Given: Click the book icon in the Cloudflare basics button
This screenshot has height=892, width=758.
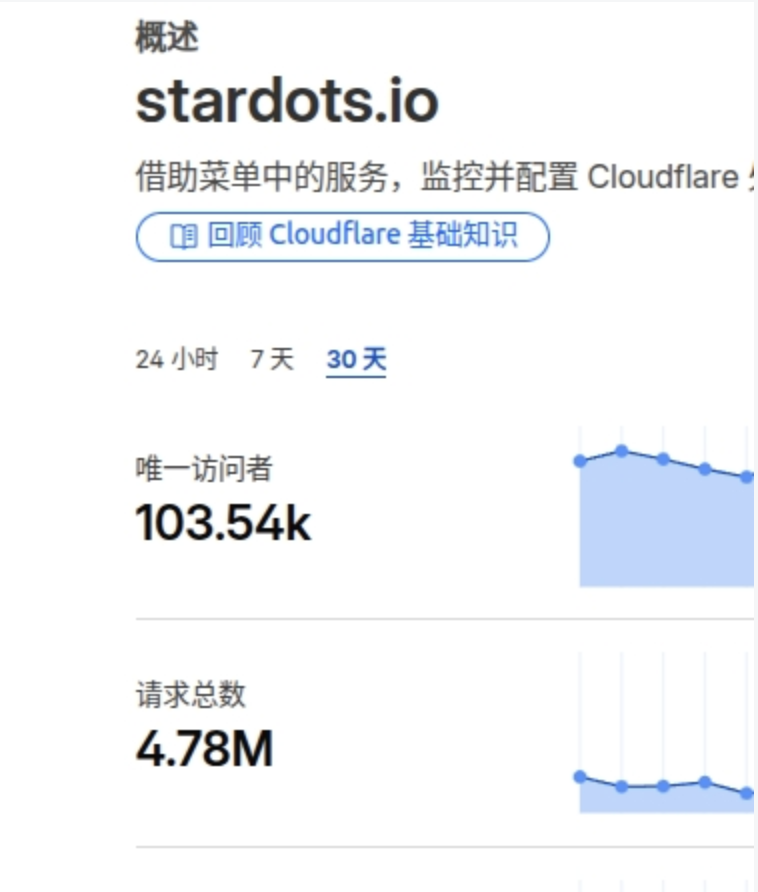Looking at the screenshot, I should tap(183, 237).
